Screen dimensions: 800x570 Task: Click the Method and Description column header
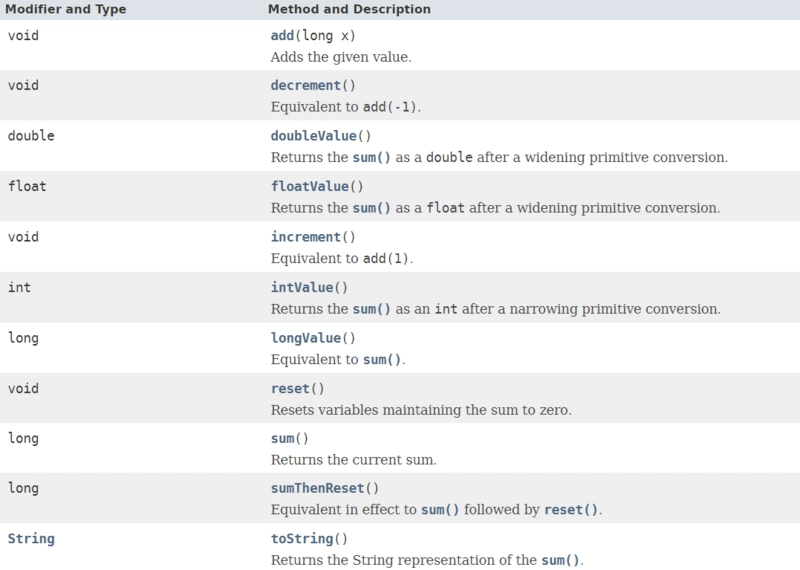pos(349,9)
